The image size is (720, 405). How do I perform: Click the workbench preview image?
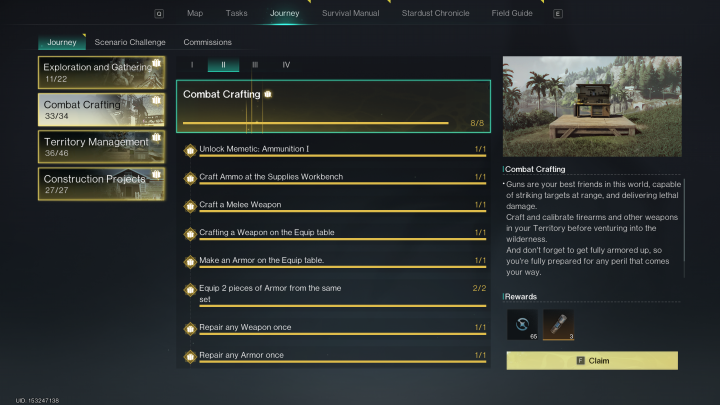click(592, 107)
